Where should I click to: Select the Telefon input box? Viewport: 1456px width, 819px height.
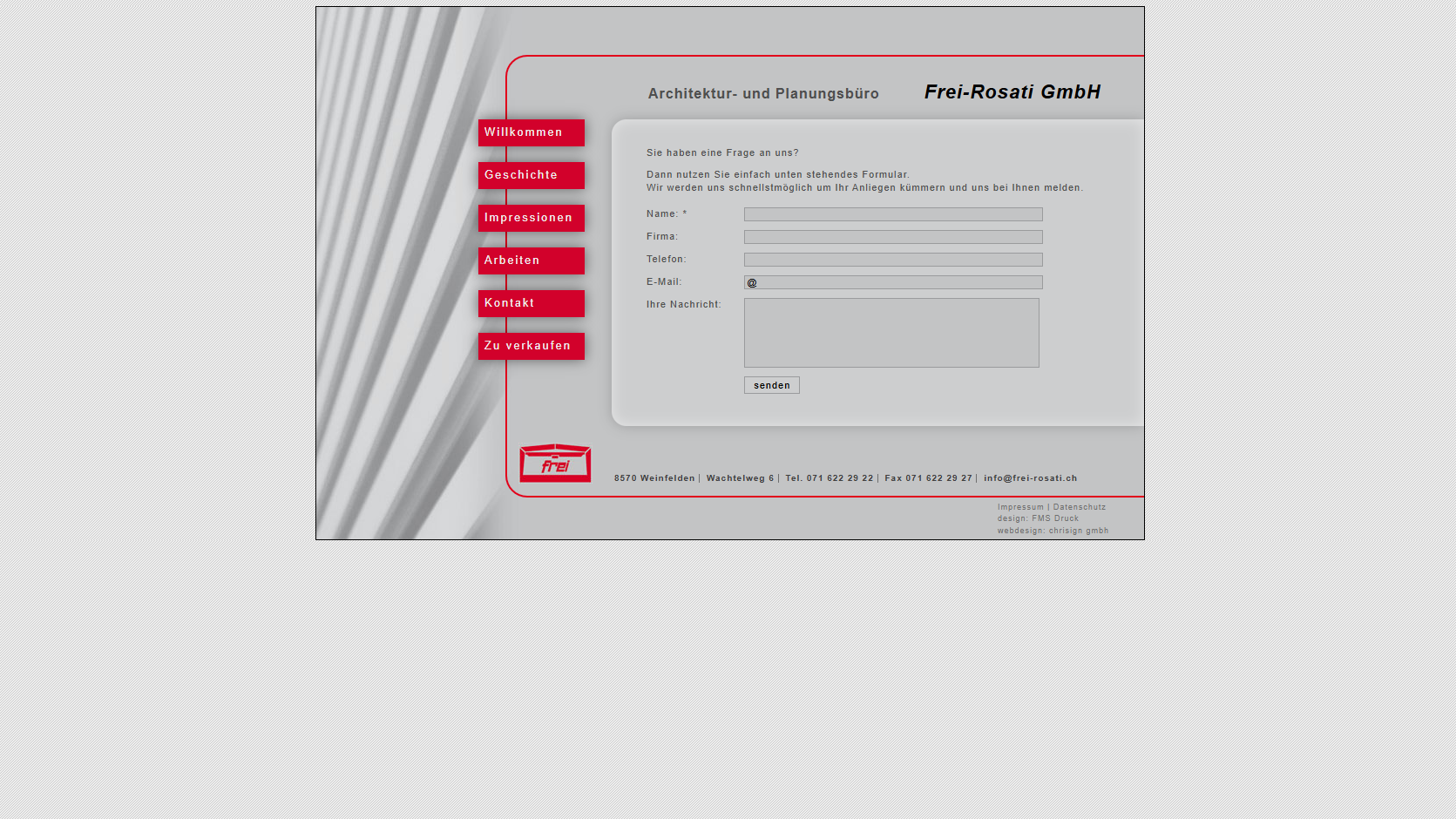[893, 260]
